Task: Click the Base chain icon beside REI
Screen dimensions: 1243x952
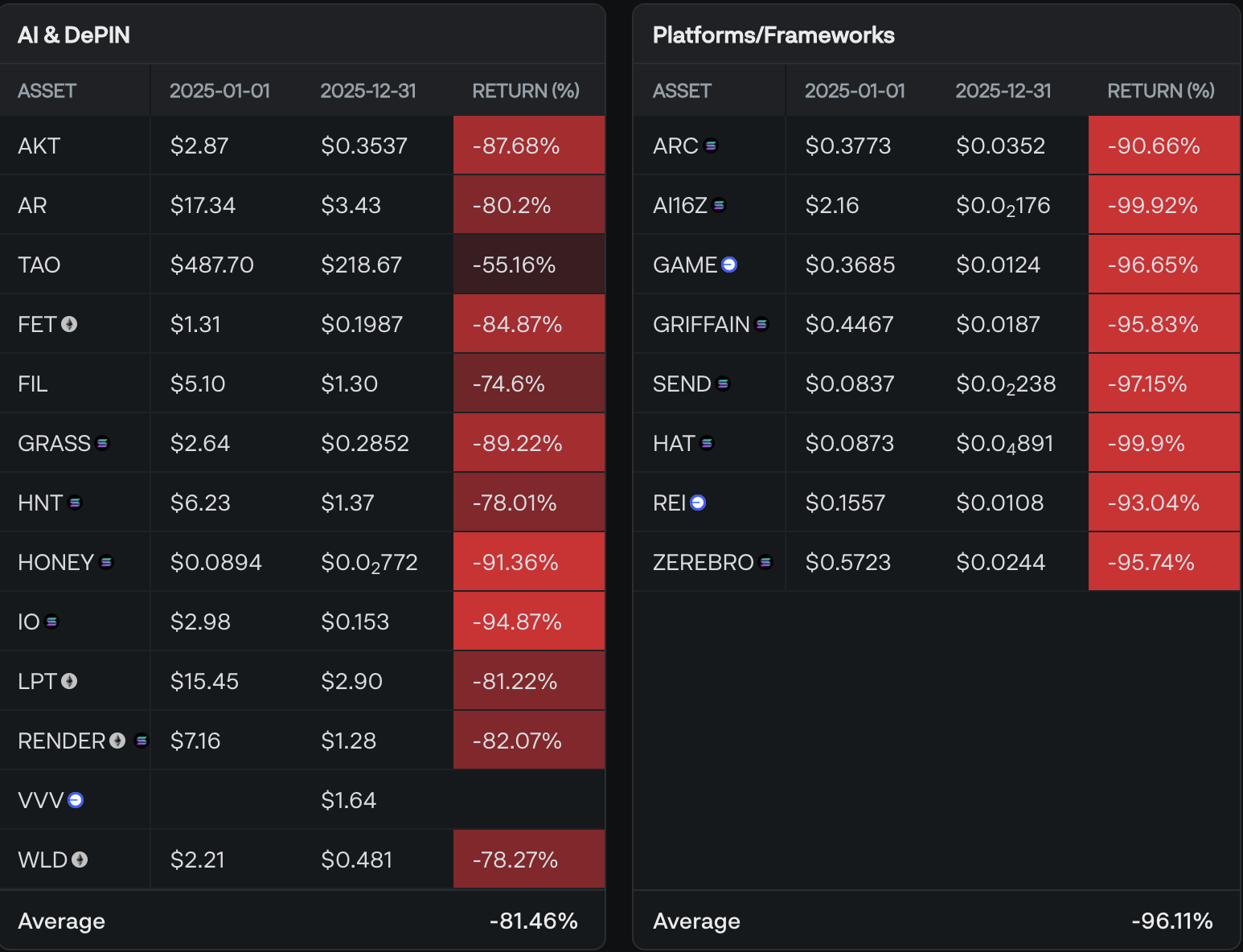Action: 698,503
